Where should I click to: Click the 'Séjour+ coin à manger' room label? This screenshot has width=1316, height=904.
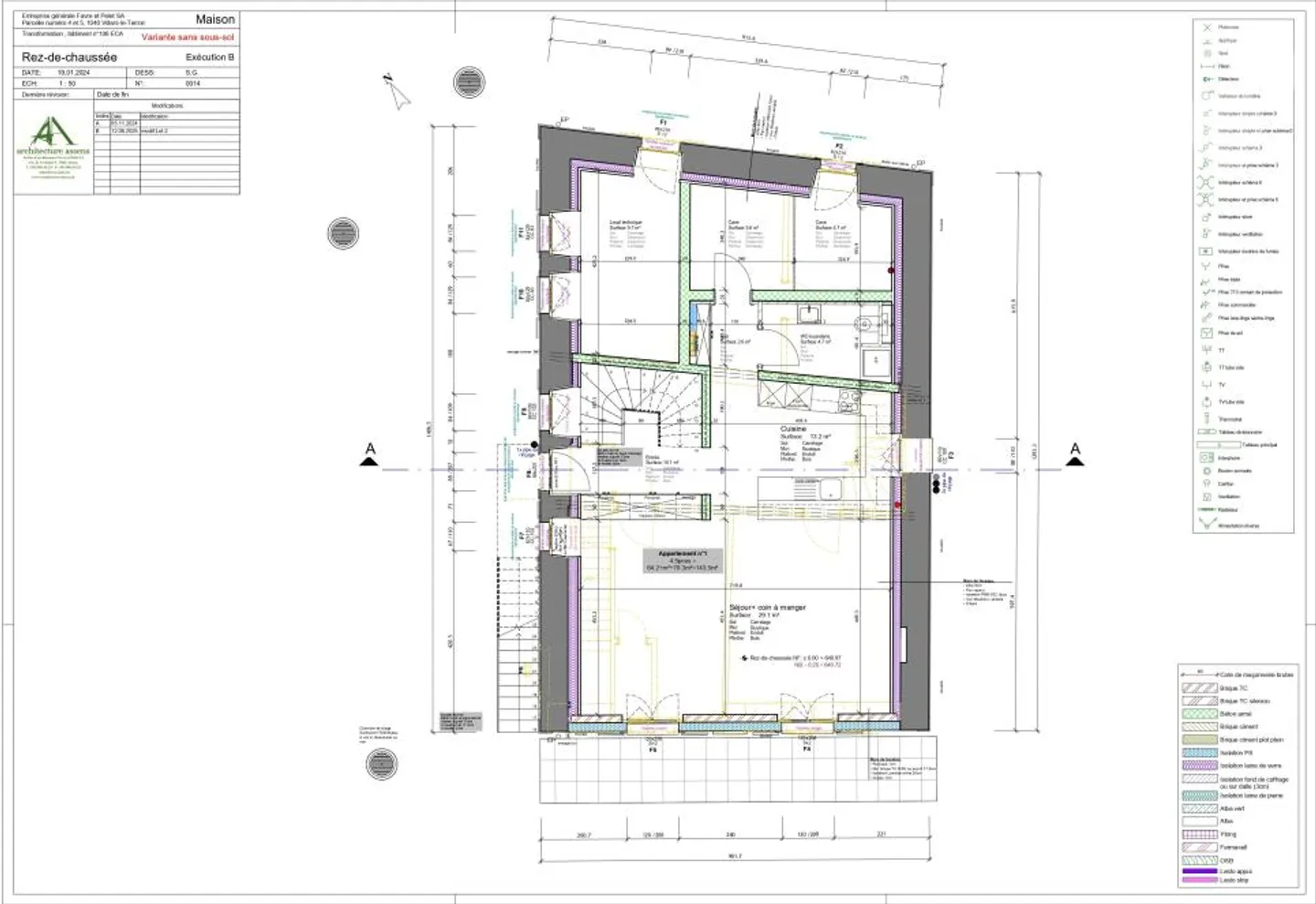[768, 607]
